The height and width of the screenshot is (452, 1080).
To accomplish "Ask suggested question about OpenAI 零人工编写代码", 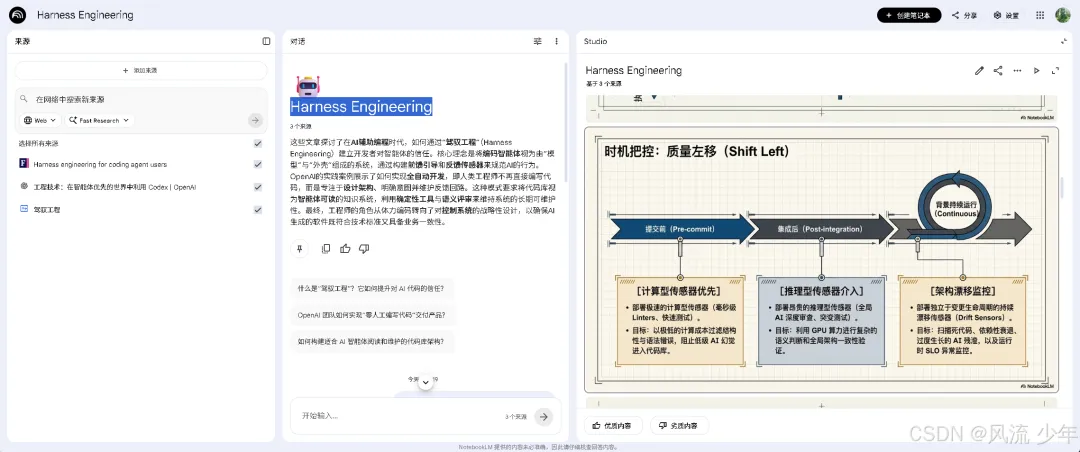I will tap(373, 315).
